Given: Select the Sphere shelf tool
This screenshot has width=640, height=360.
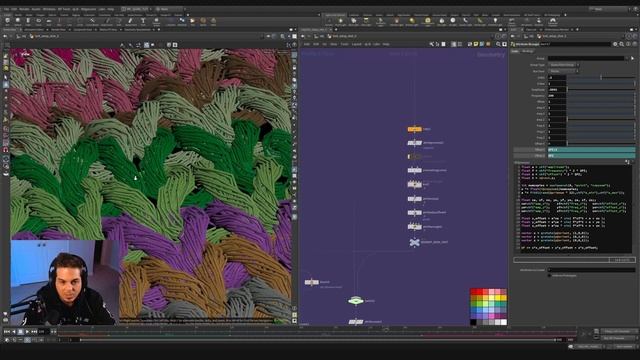Looking at the screenshot, I should coord(18,21).
